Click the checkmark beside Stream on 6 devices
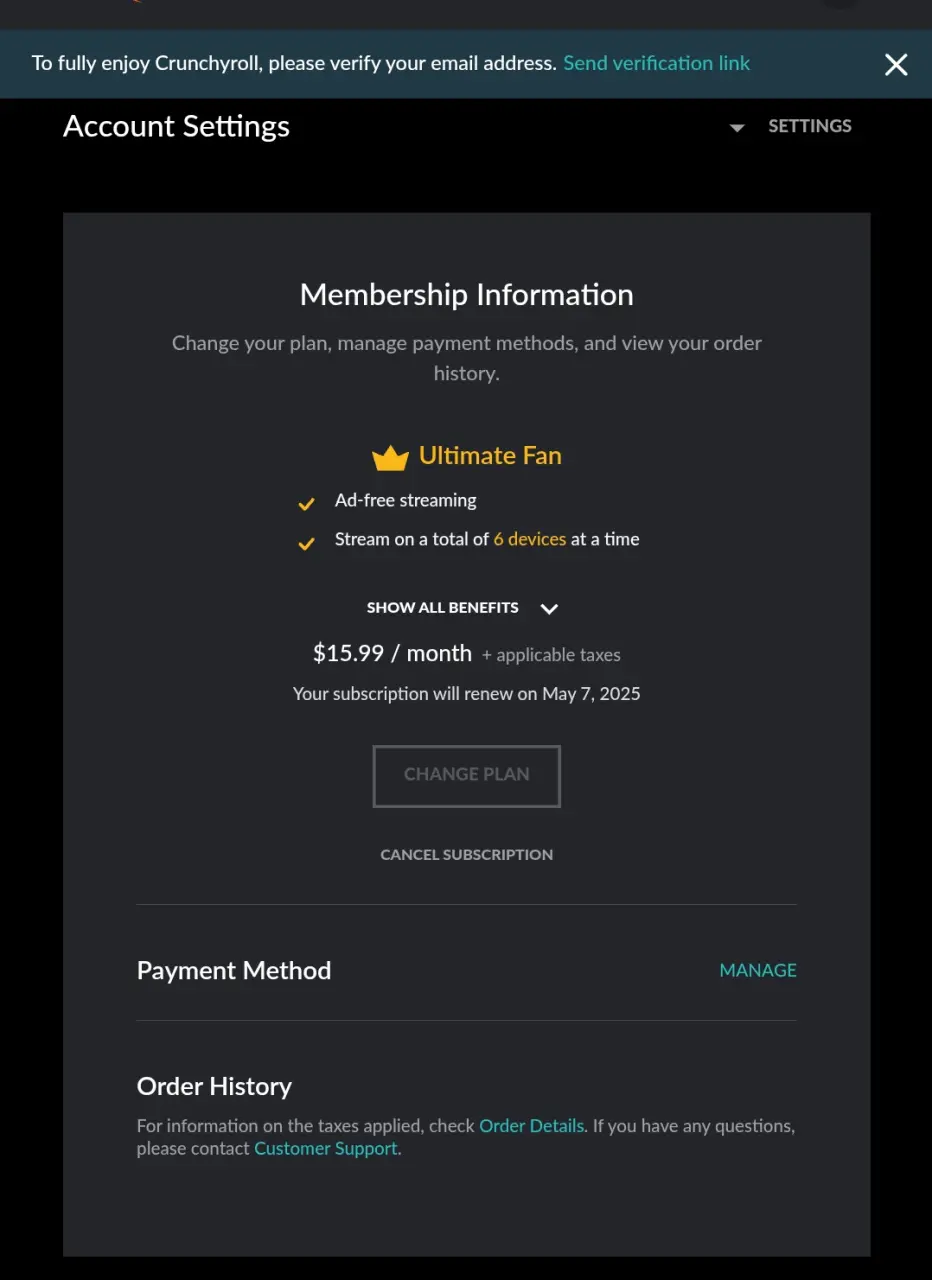The width and height of the screenshot is (932, 1280). 306,544
